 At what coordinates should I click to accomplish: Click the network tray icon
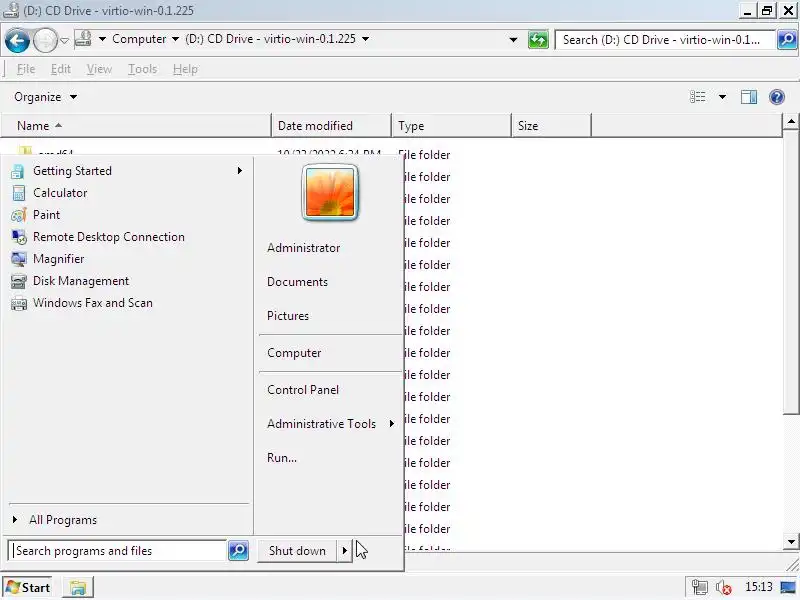pyautogui.click(x=699, y=587)
